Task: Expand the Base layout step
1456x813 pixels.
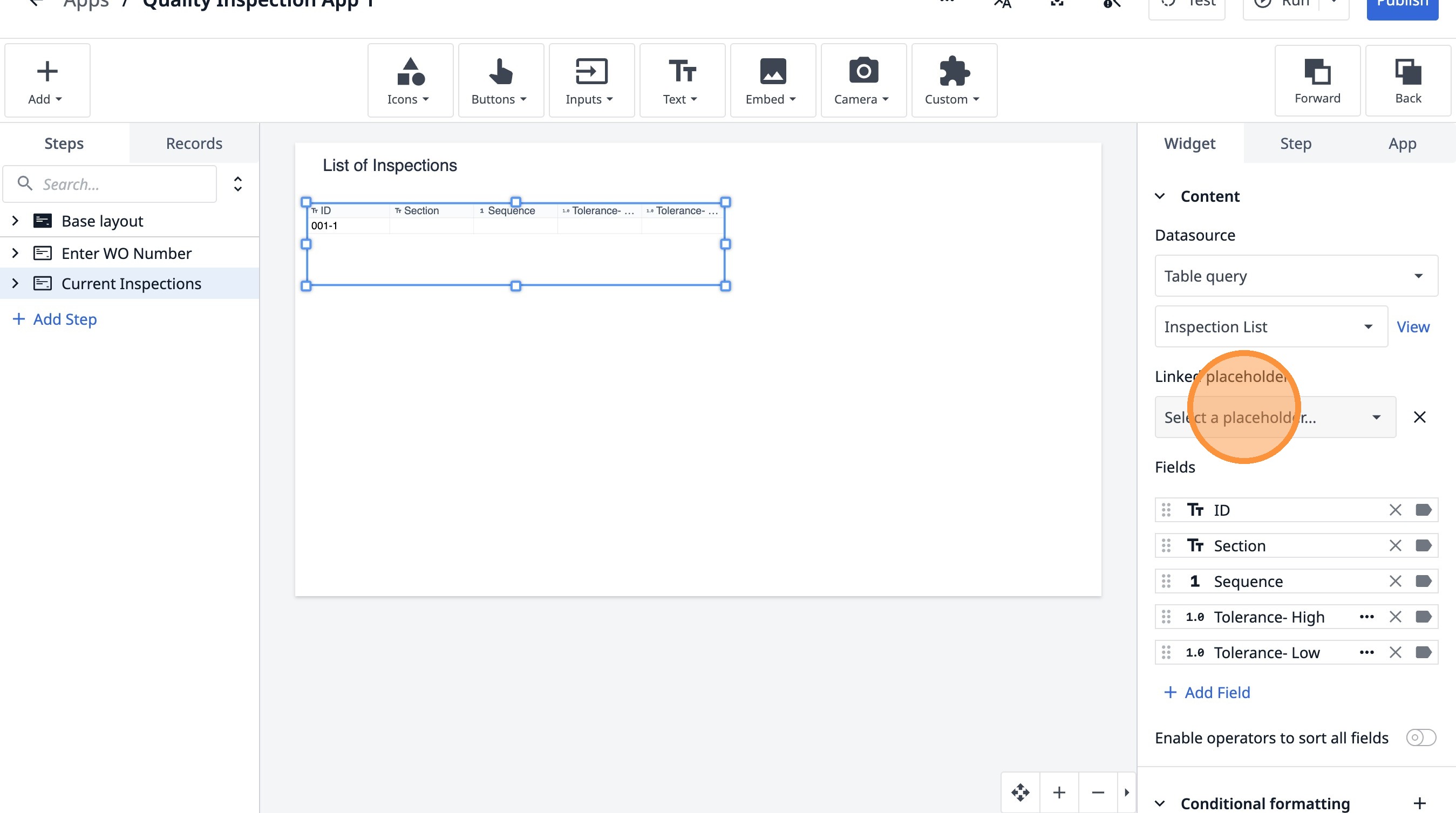Action: 15,221
